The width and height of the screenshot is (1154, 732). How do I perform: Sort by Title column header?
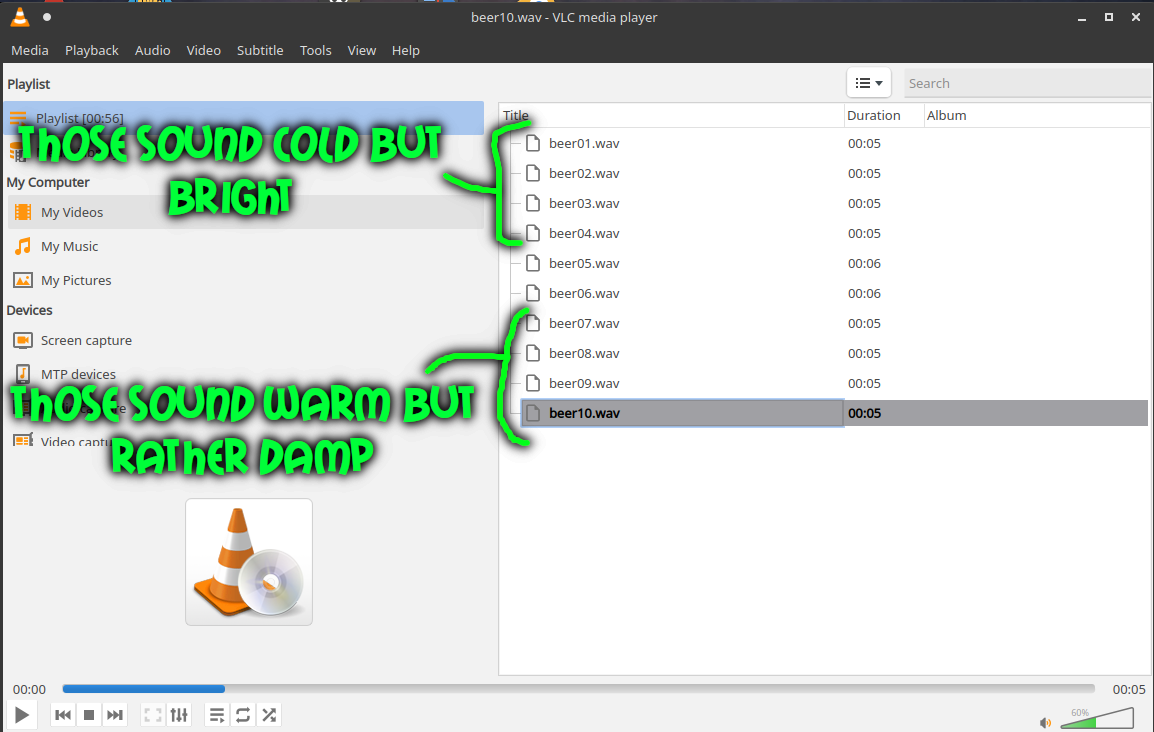click(x=671, y=116)
